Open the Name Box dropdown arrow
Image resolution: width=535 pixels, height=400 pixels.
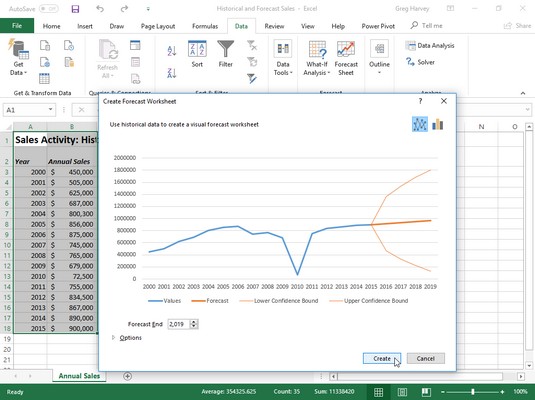pos(50,110)
